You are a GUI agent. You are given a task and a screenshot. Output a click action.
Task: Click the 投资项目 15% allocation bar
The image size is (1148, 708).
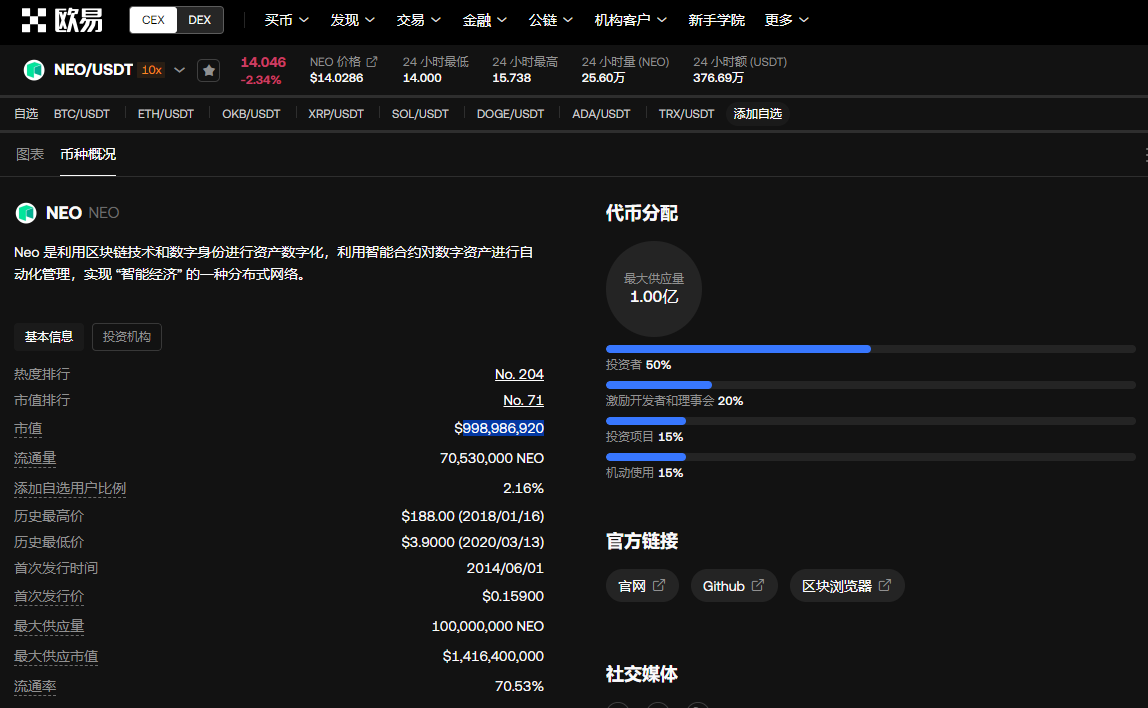click(x=871, y=421)
